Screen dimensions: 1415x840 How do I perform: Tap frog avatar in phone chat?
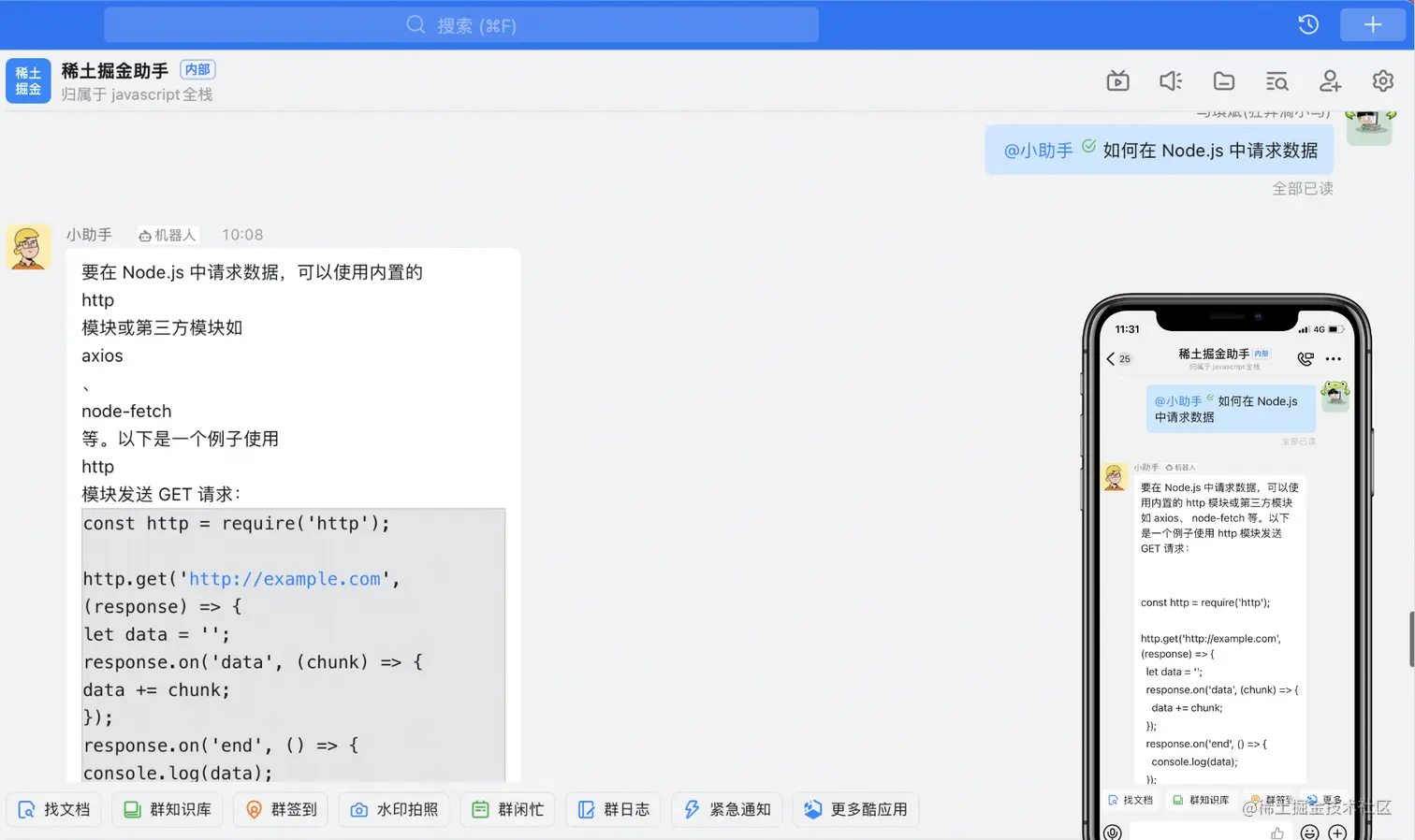click(x=1335, y=396)
